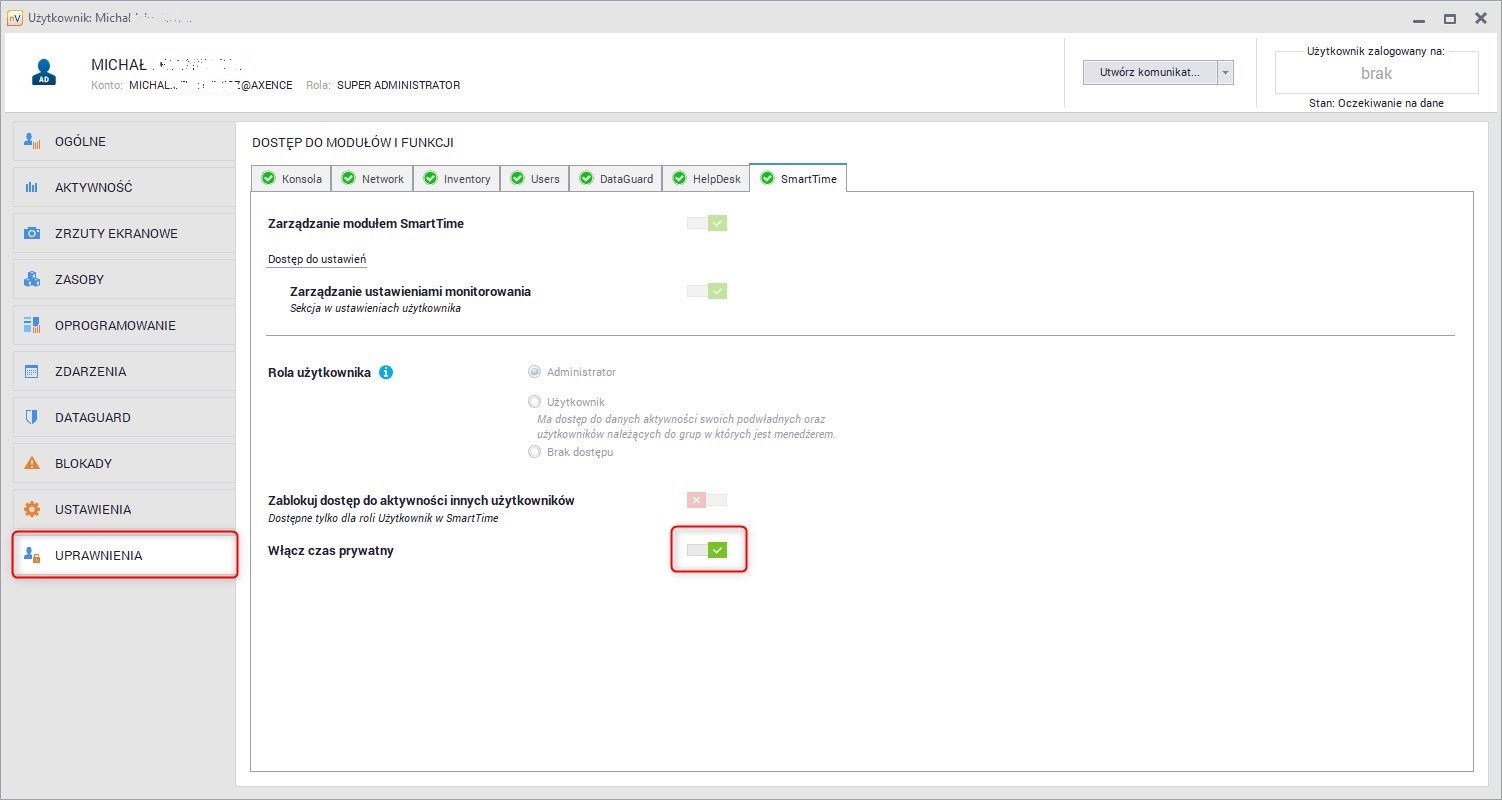Open Zasoby cubes icon

(32, 279)
